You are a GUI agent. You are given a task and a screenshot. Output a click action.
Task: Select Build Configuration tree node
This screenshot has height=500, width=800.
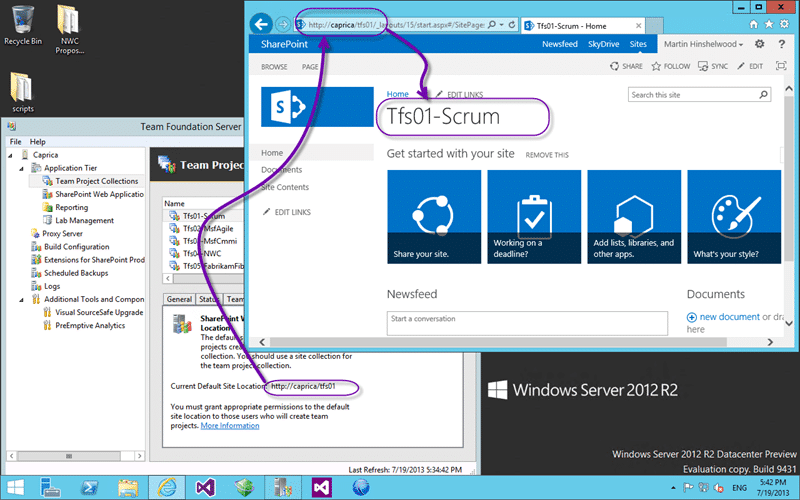point(70,247)
